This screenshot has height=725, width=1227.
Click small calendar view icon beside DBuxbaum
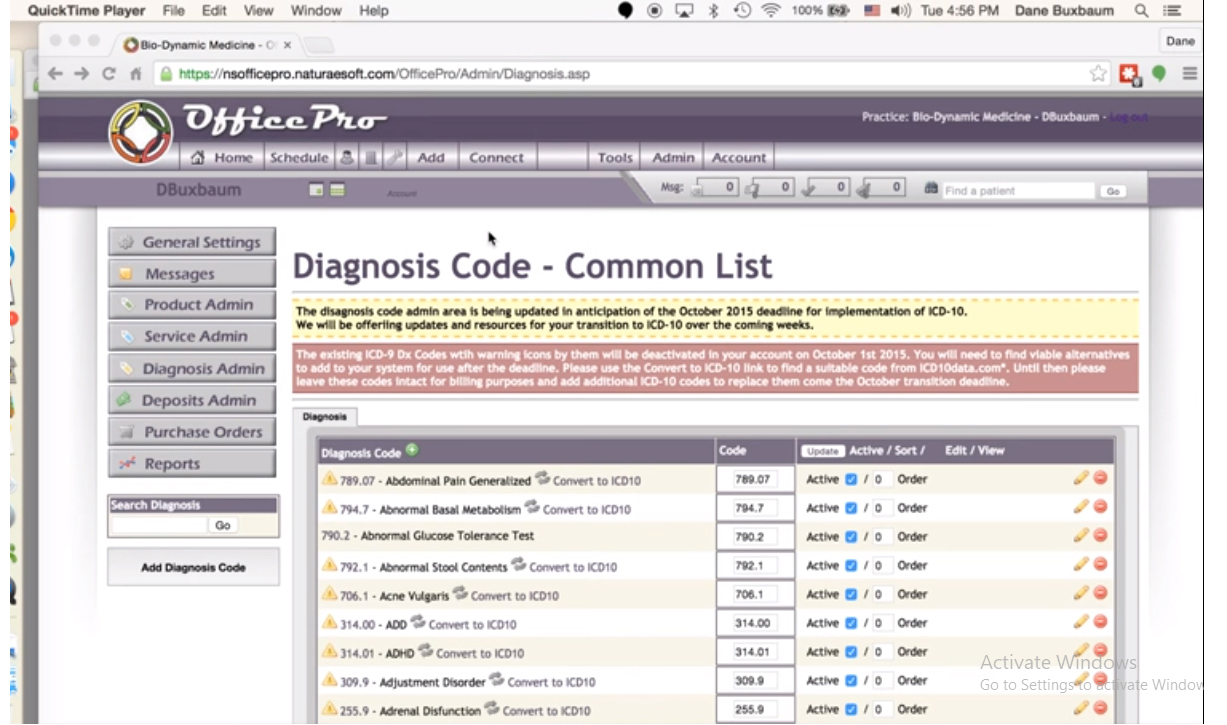click(317, 189)
